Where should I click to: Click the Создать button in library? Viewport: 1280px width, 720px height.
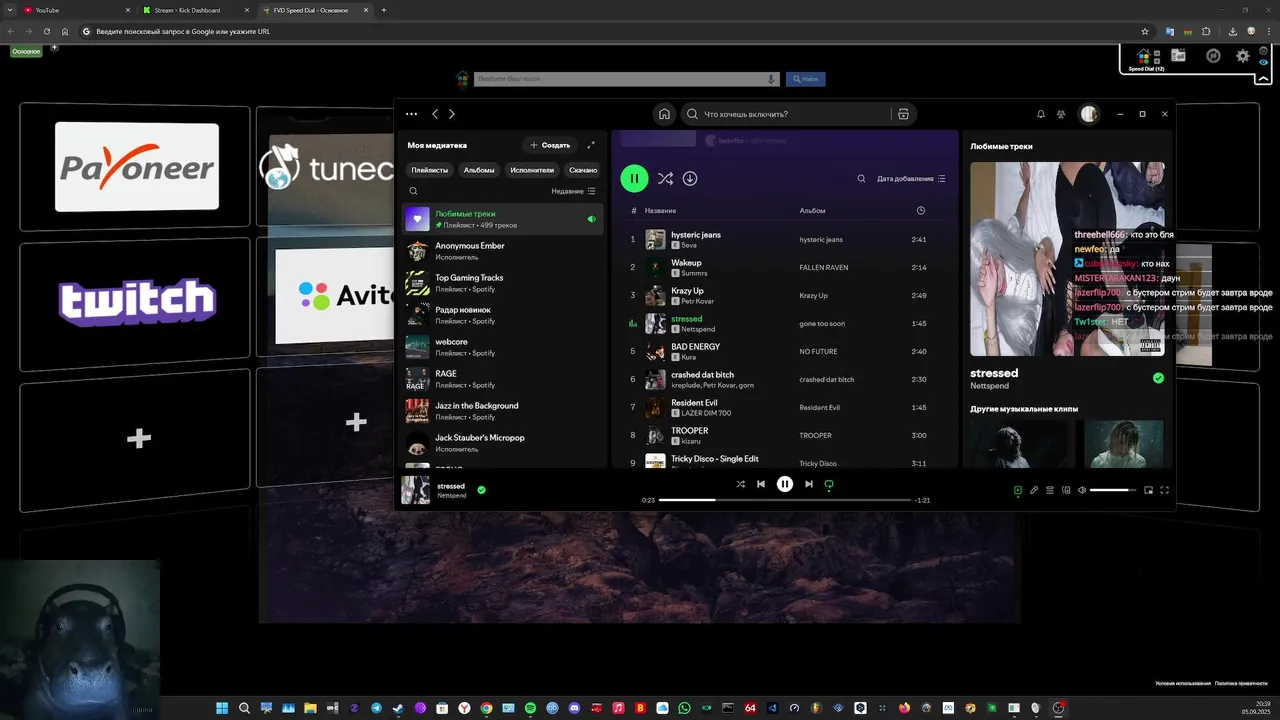coord(550,145)
